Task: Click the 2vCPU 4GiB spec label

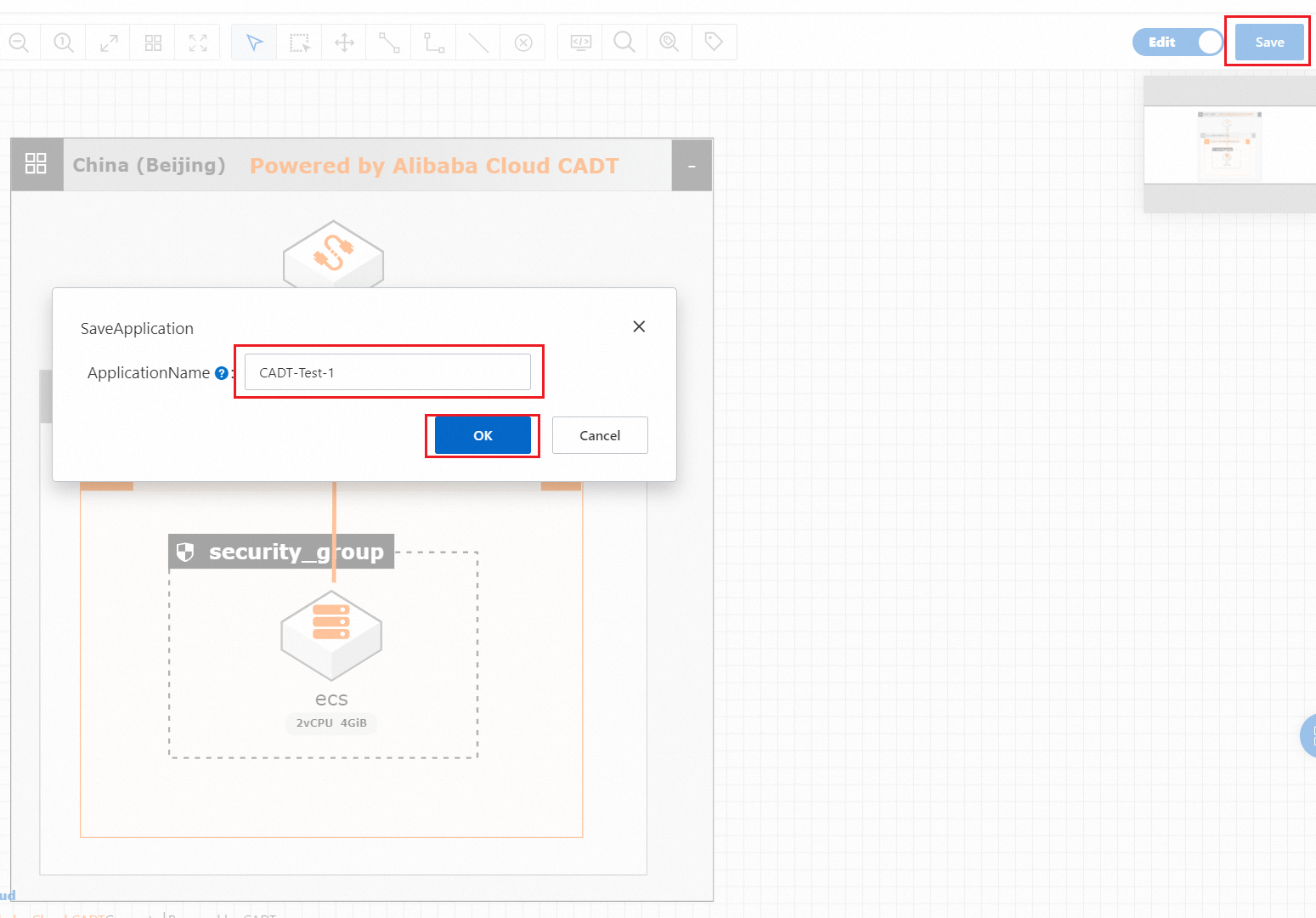Action: tap(331, 723)
